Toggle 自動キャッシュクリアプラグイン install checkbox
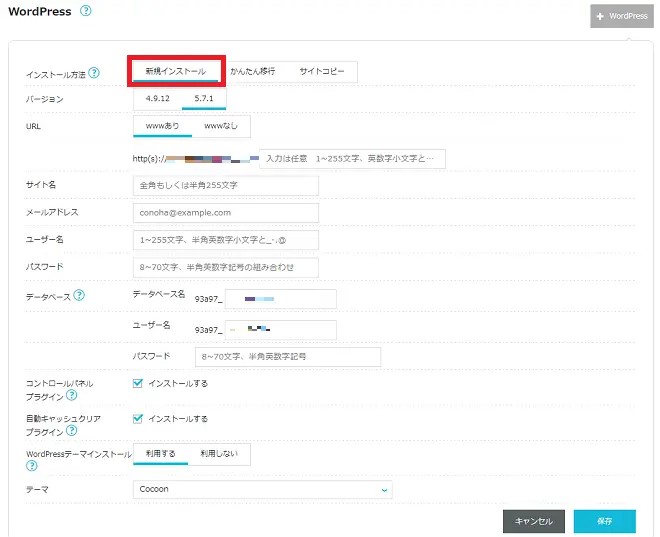 click(138, 419)
